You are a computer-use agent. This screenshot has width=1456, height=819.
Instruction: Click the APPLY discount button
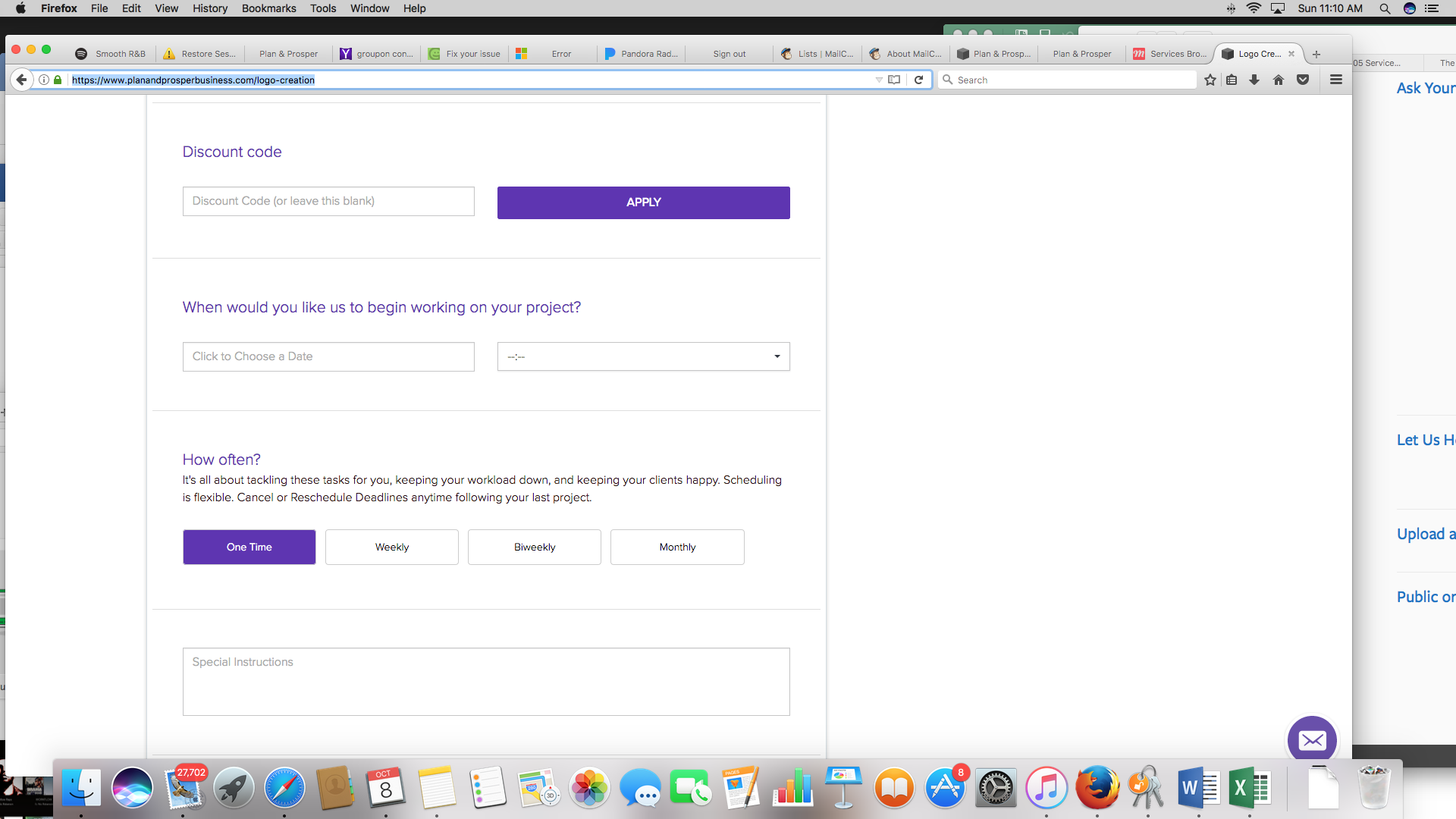[643, 202]
